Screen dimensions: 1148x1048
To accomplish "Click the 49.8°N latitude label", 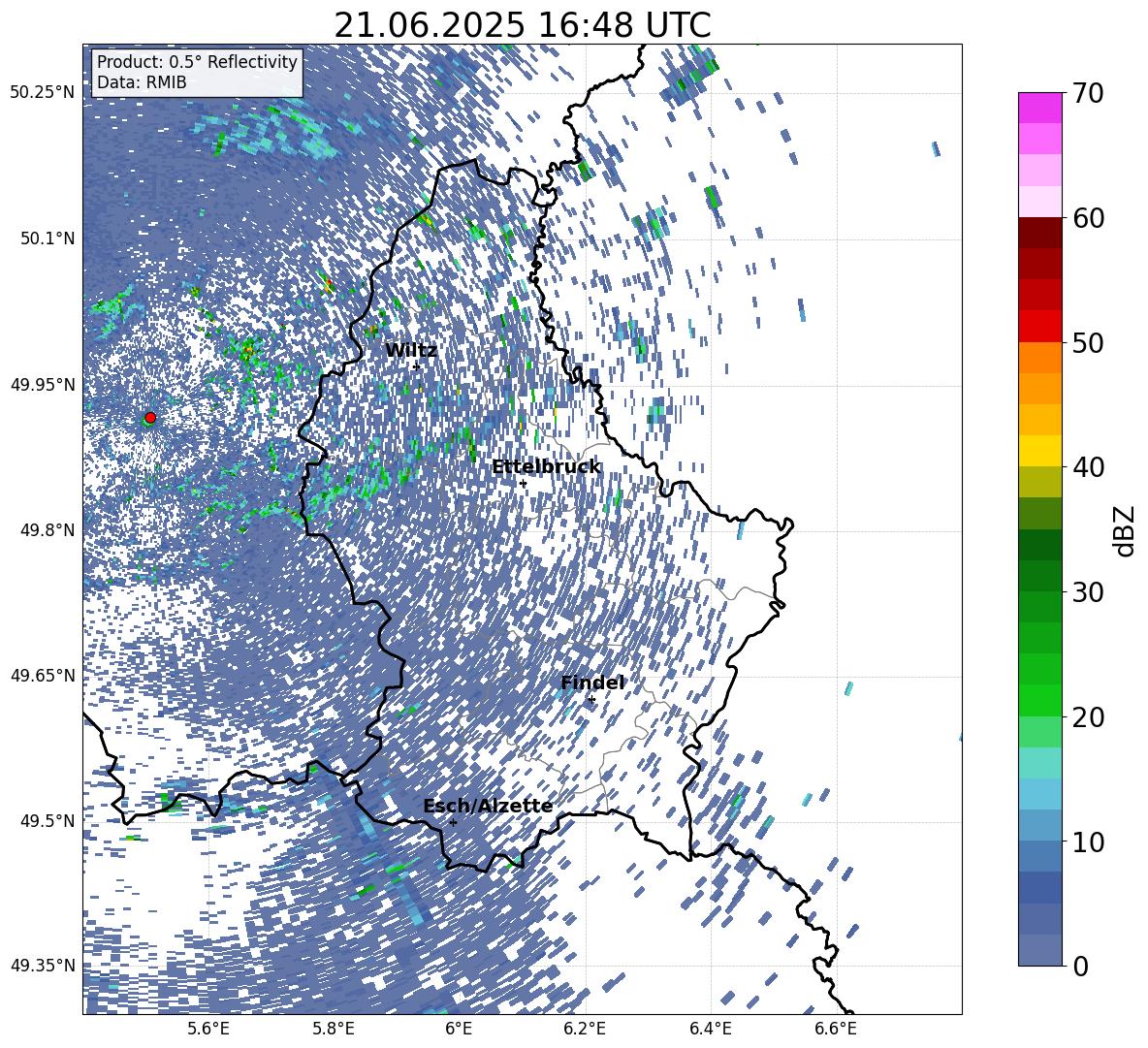I will tap(48, 530).
